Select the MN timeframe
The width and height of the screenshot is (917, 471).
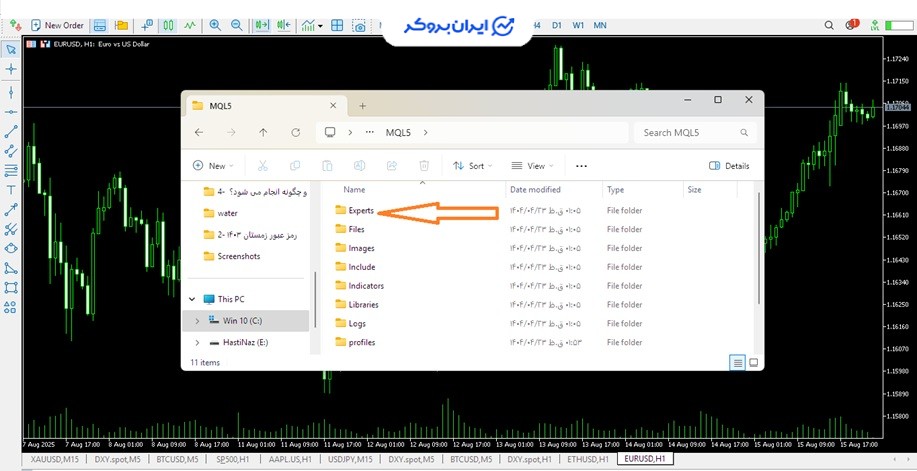(x=600, y=25)
